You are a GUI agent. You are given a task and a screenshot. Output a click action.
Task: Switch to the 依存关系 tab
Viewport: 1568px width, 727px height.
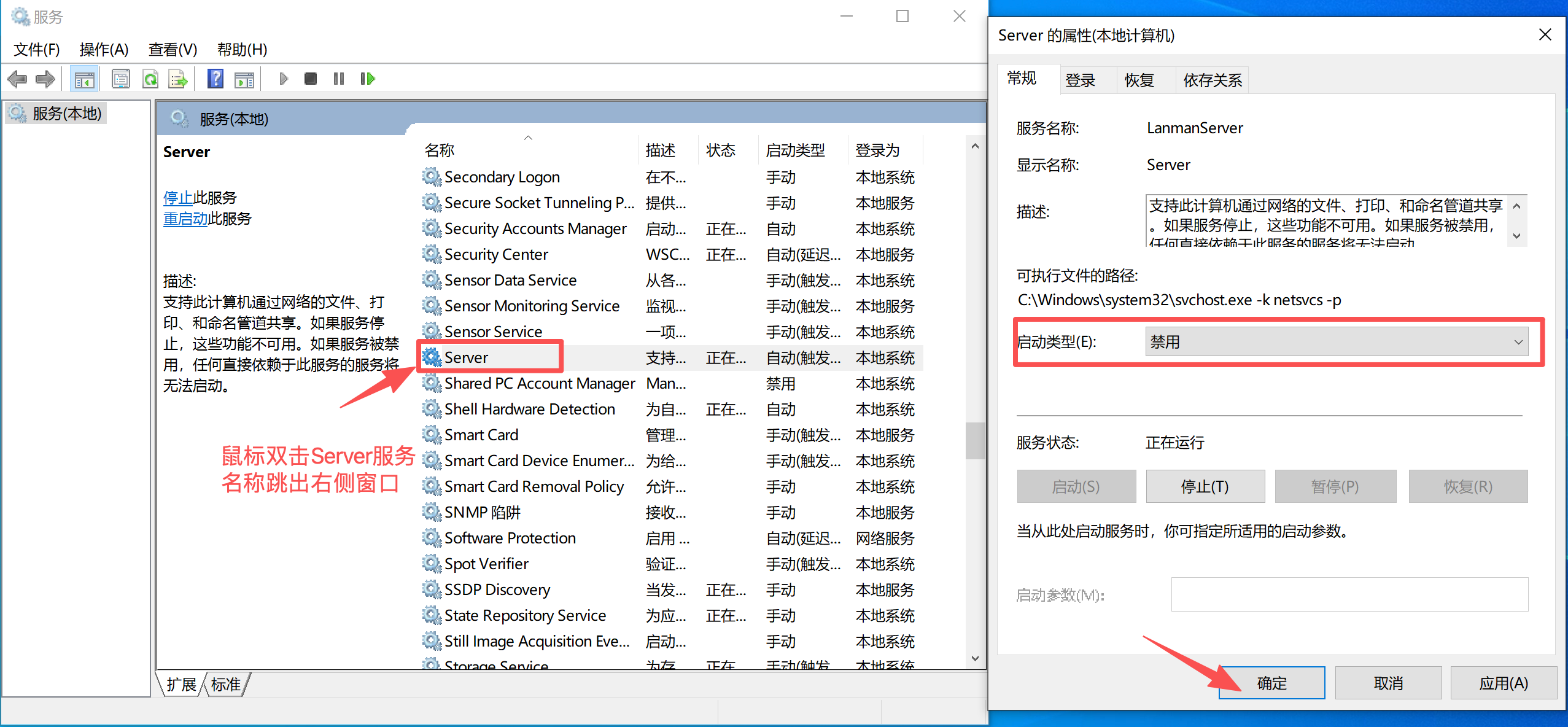click(1213, 80)
